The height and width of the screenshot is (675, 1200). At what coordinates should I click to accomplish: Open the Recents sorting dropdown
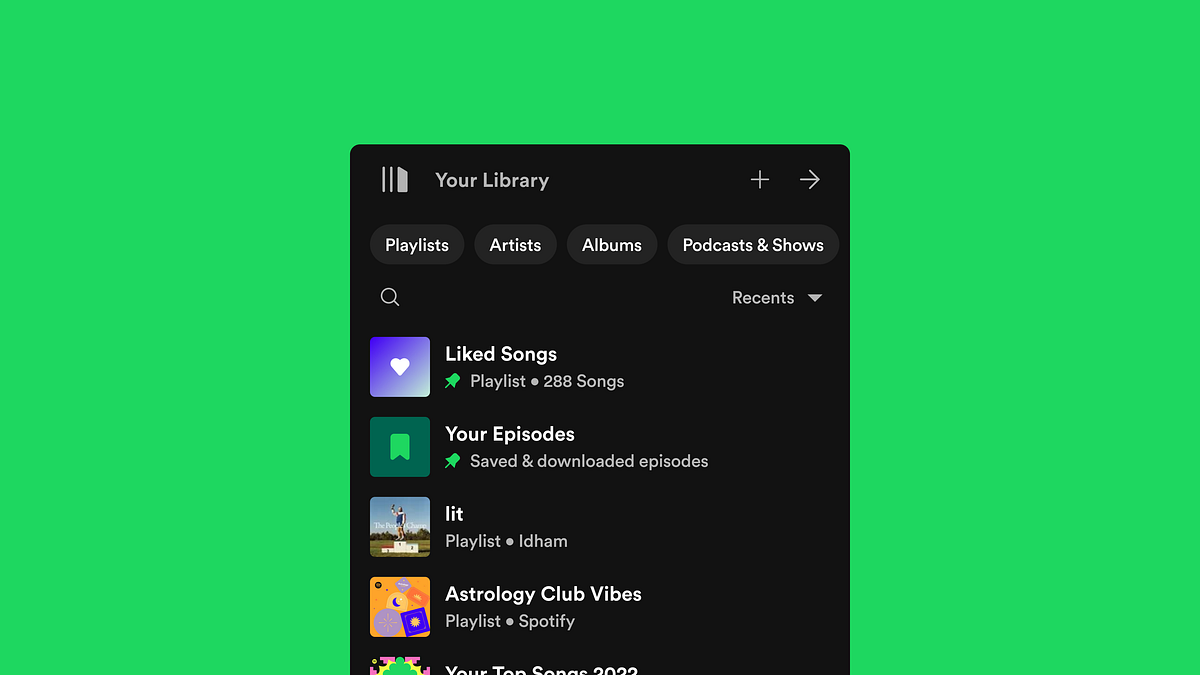click(x=763, y=297)
